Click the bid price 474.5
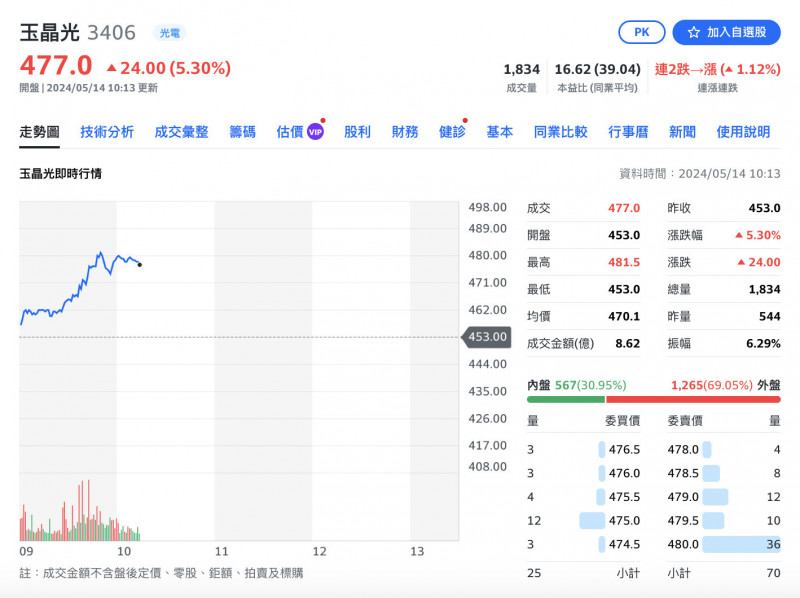 (x=624, y=544)
